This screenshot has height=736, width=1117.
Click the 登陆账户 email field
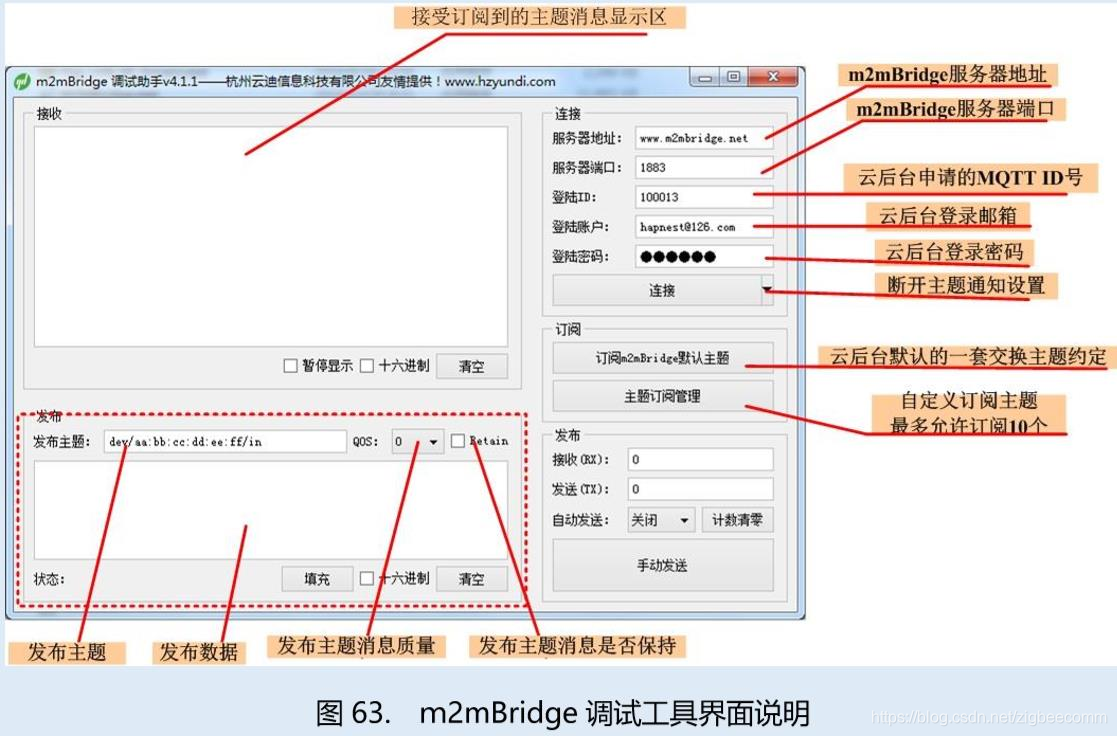point(704,227)
